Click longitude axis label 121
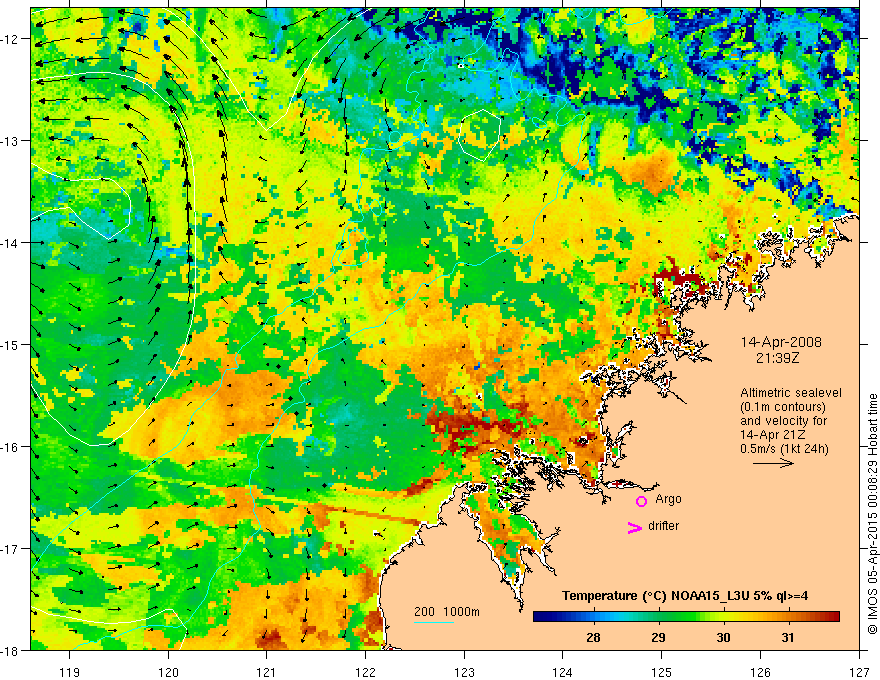The image size is (880, 680). pos(267,672)
